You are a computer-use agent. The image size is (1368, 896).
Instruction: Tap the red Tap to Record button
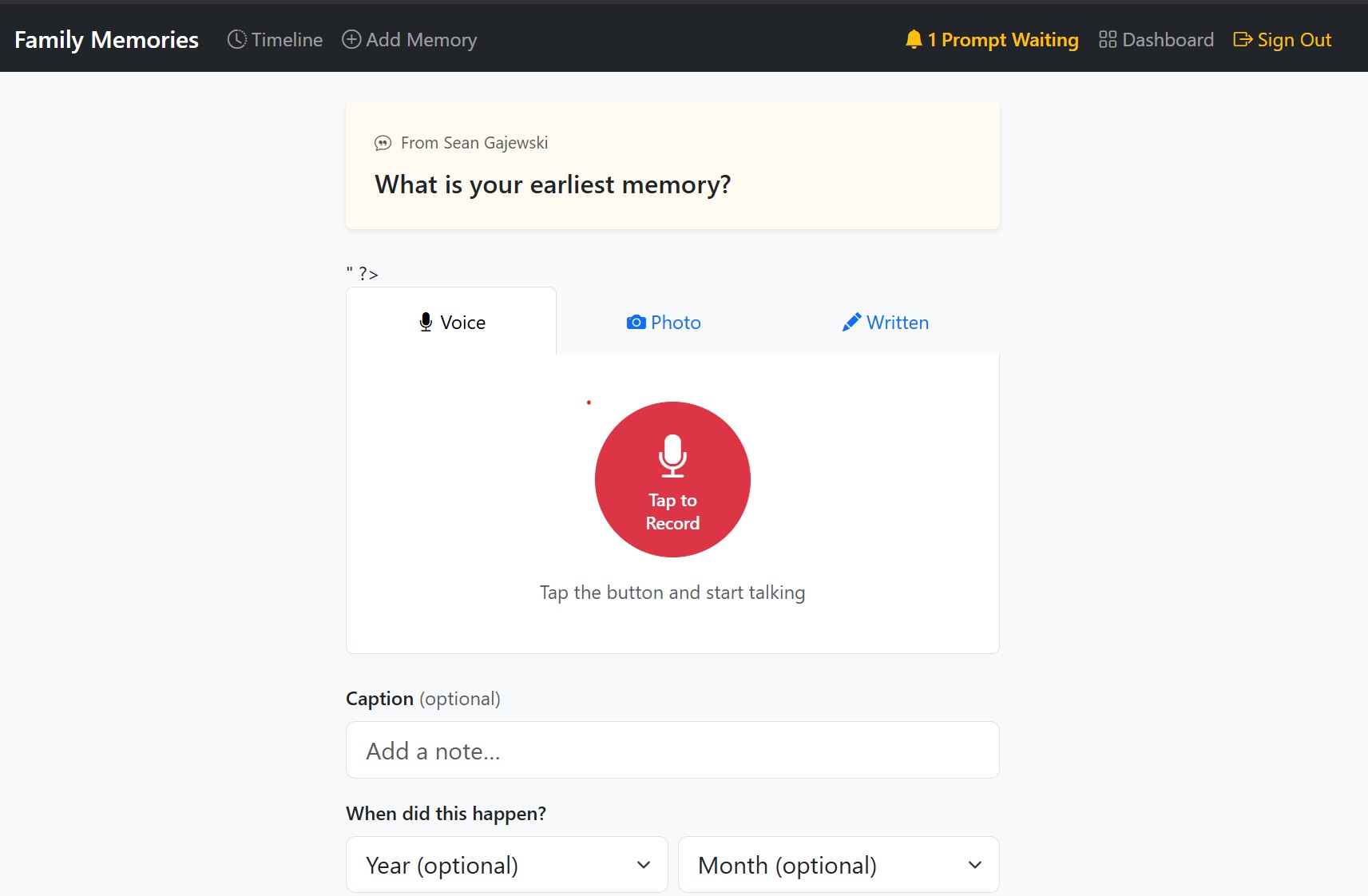(x=672, y=479)
